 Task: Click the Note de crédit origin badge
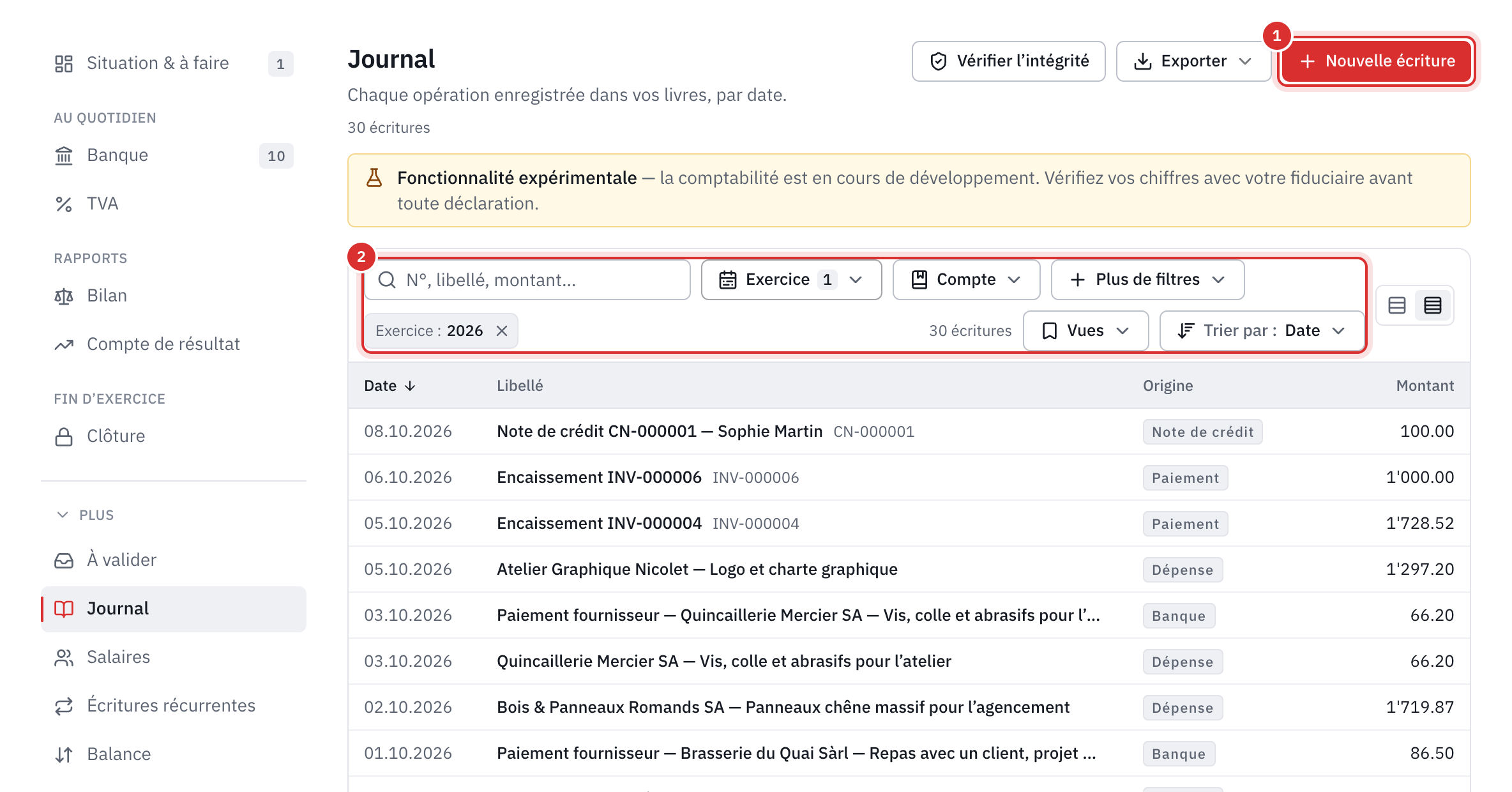pos(1202,432)
